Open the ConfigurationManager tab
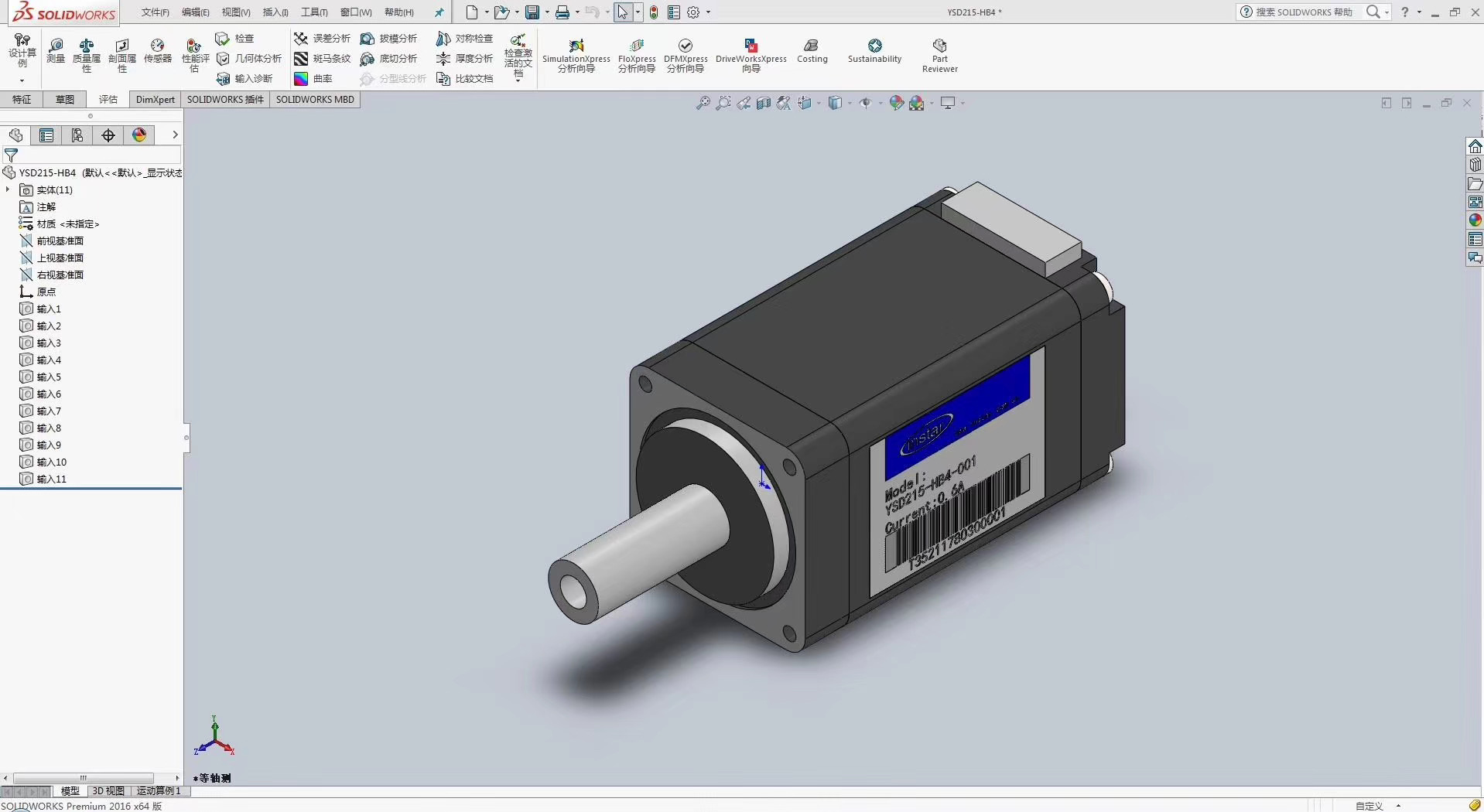The width and height of the screenshot is (1484, 812). pyautogui.click(x=77, y=135)
